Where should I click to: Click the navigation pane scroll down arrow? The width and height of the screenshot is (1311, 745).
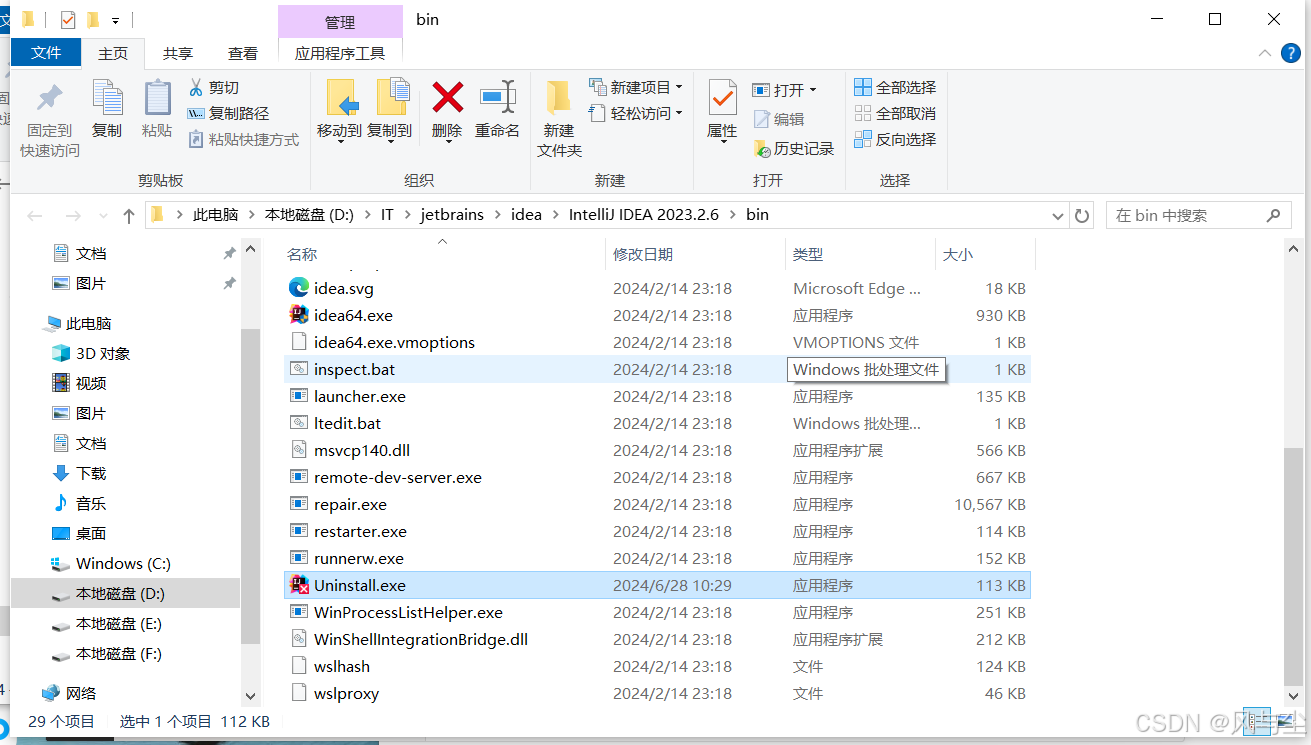click(250, 696)
